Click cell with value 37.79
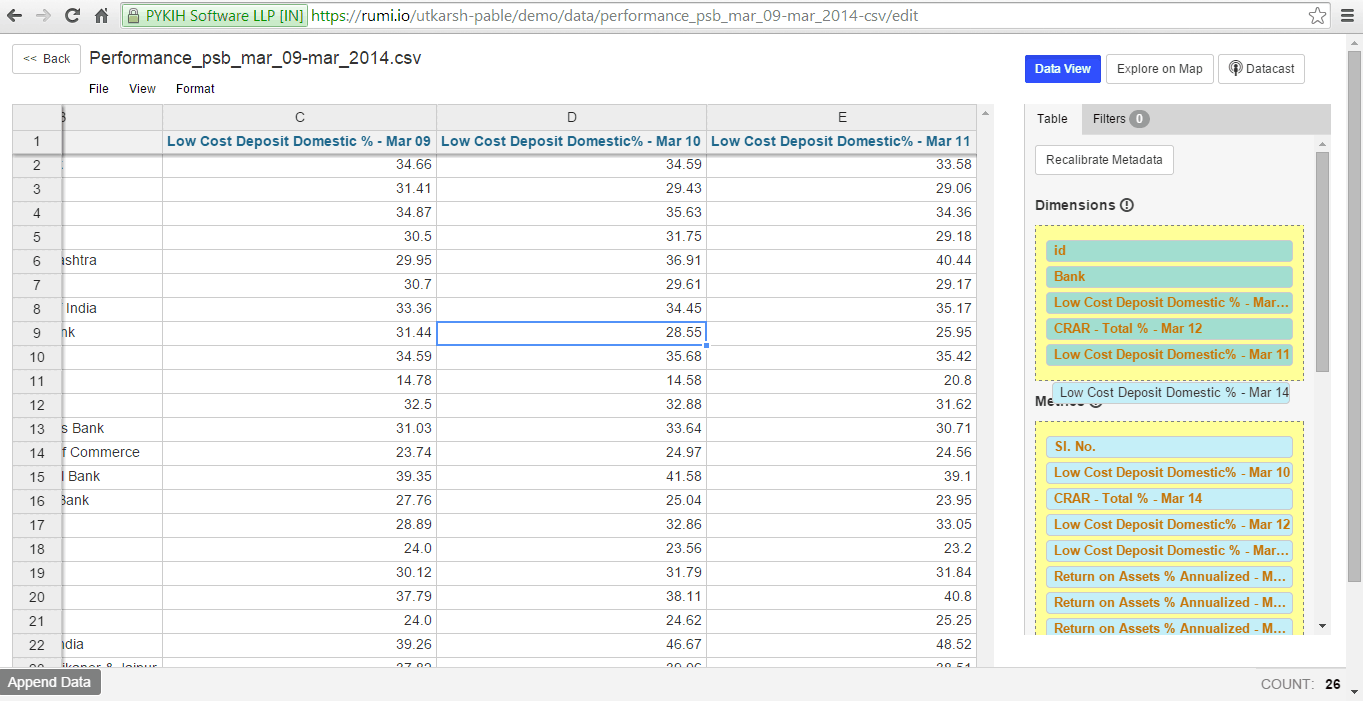This screenshot has width=1363, height=701. pyautogui.click(x=299, y=597)
